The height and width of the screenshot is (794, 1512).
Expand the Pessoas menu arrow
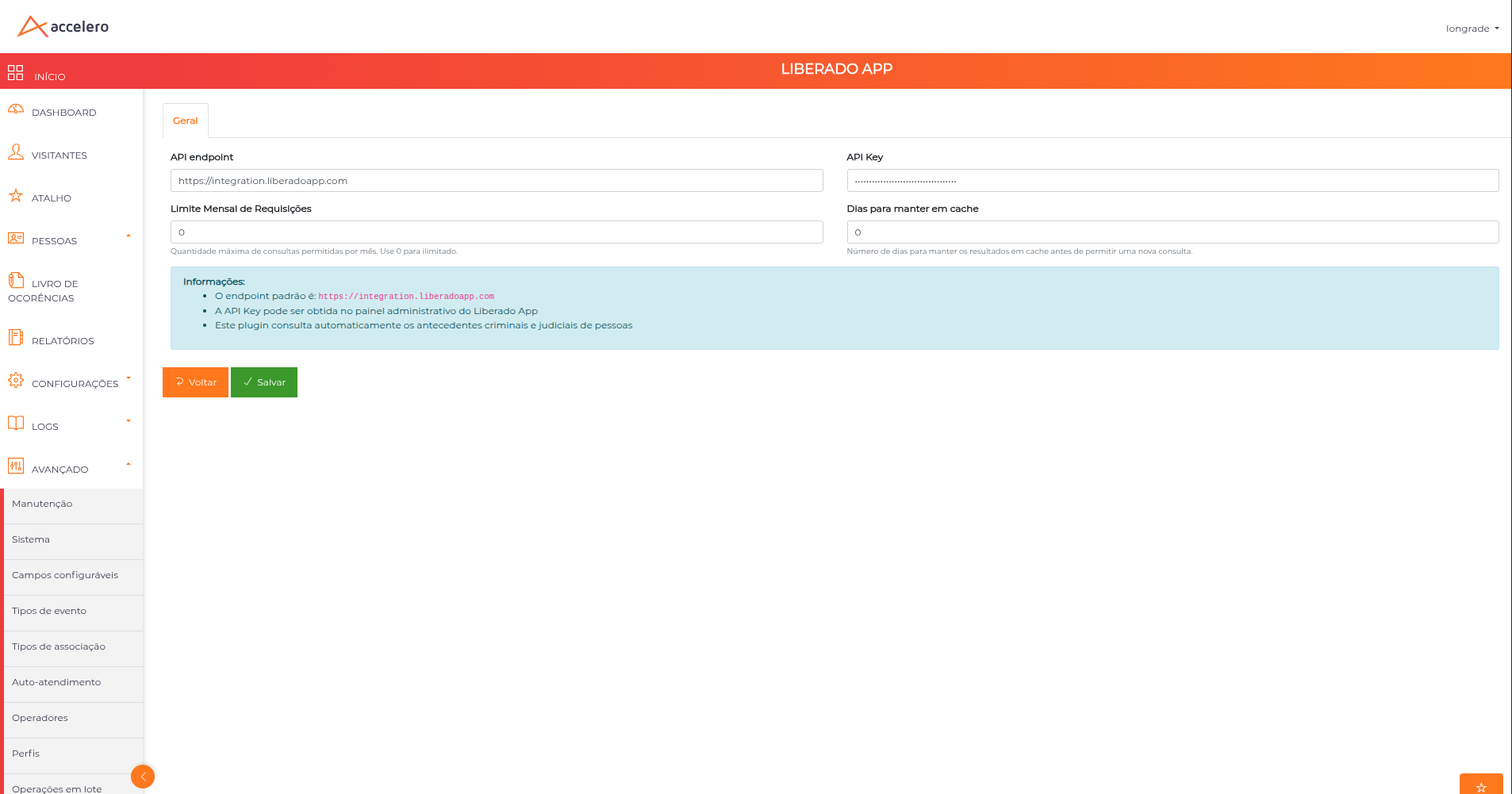[129, 236]
